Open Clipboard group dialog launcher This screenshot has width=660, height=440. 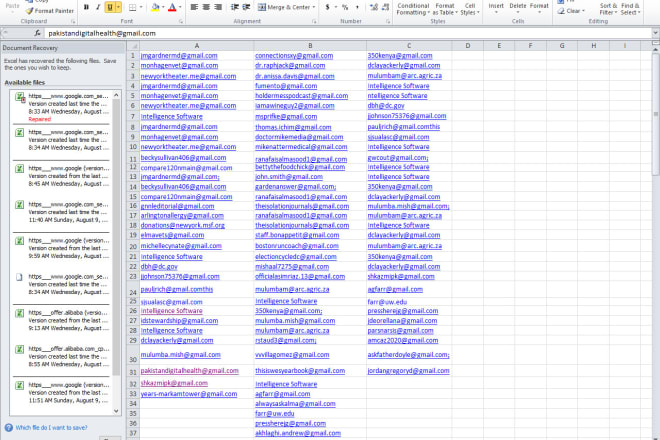tap(73, 21)
